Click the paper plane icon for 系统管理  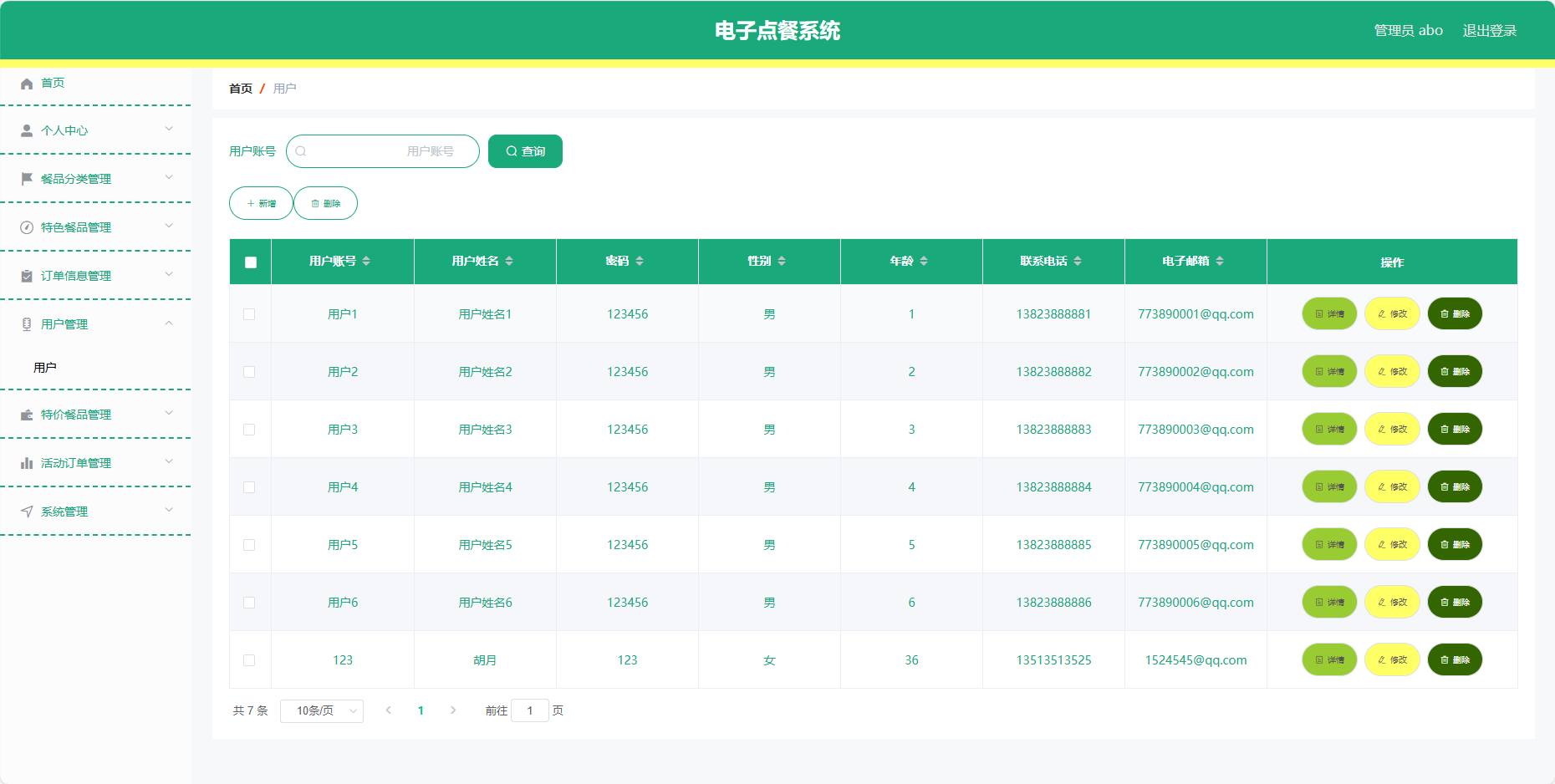(27, 512)
